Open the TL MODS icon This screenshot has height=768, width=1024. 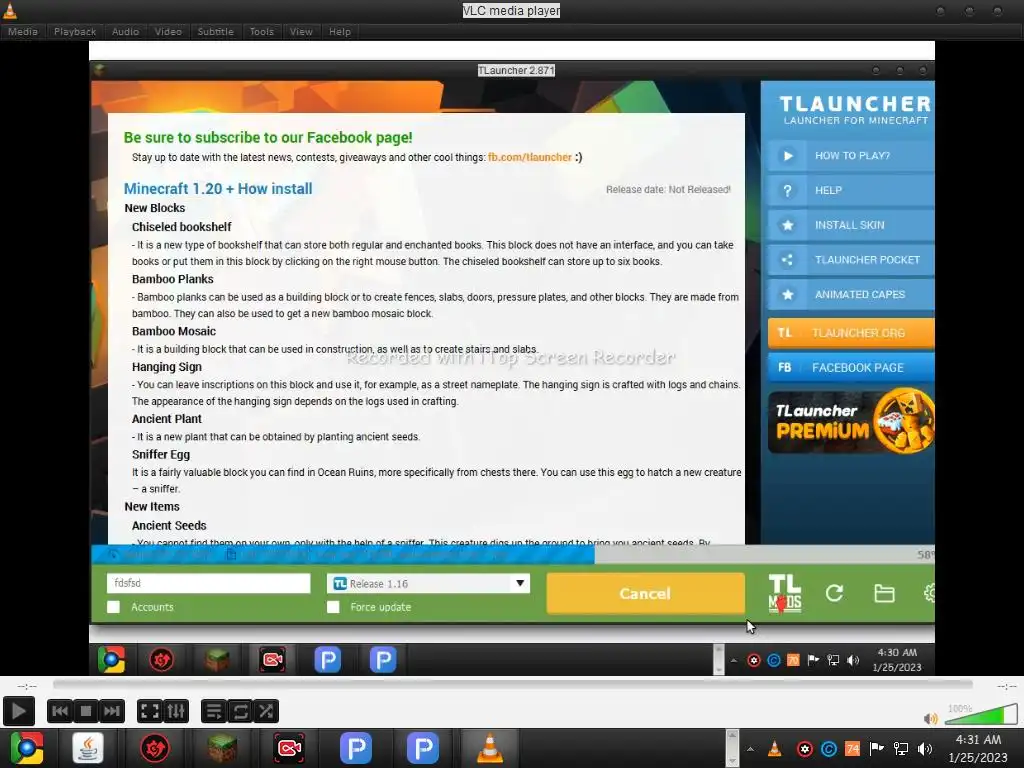[784, 593]
